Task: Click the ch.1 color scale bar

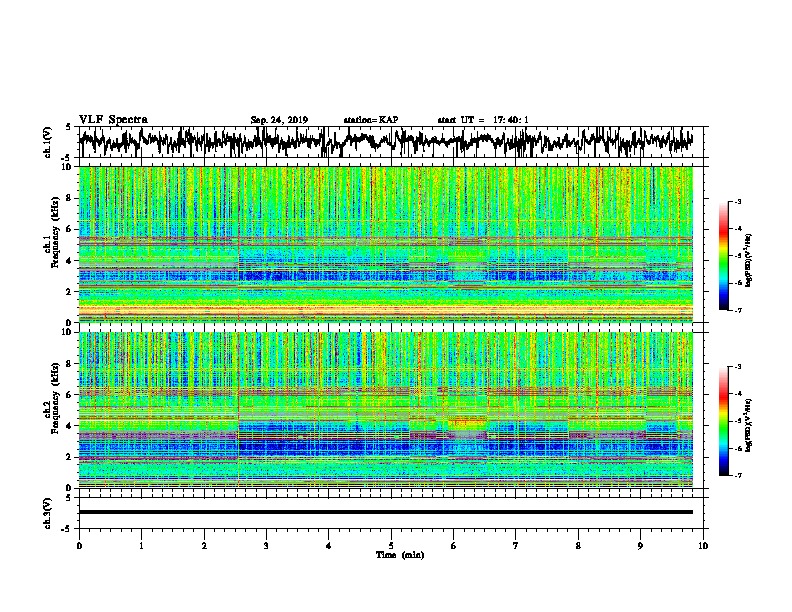Action: (723, 256)
